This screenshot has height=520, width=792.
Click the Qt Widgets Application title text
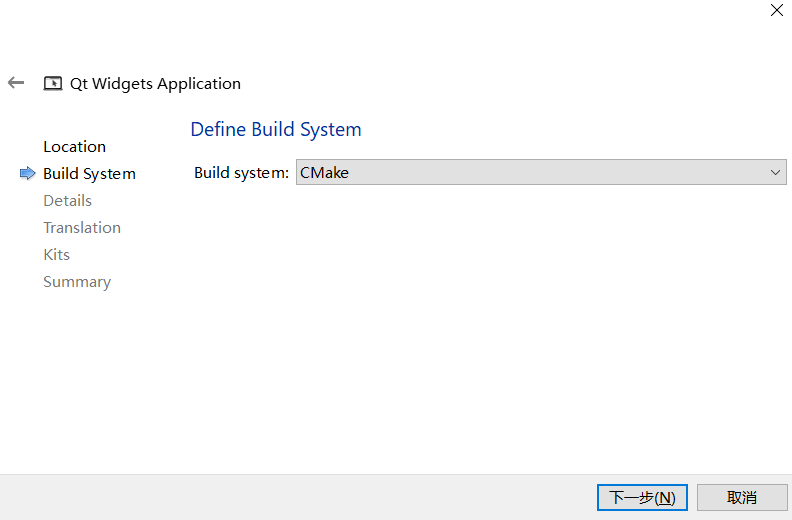155,84
